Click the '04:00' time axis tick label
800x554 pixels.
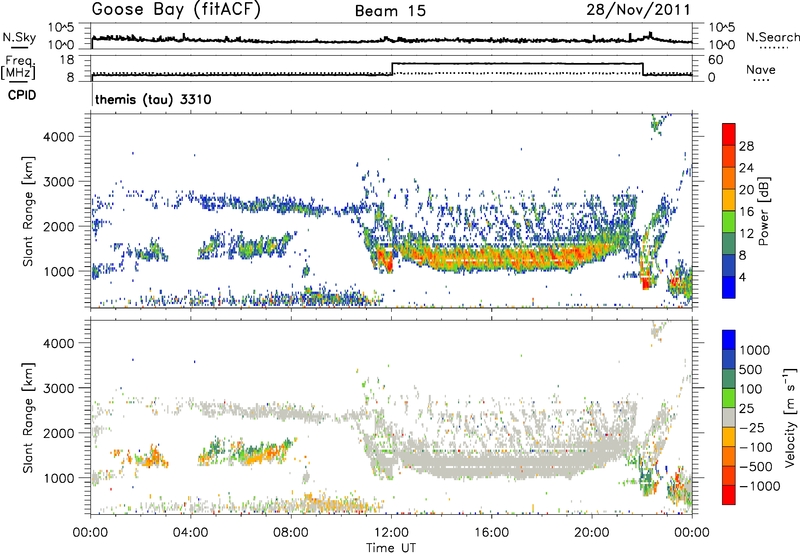190,533
